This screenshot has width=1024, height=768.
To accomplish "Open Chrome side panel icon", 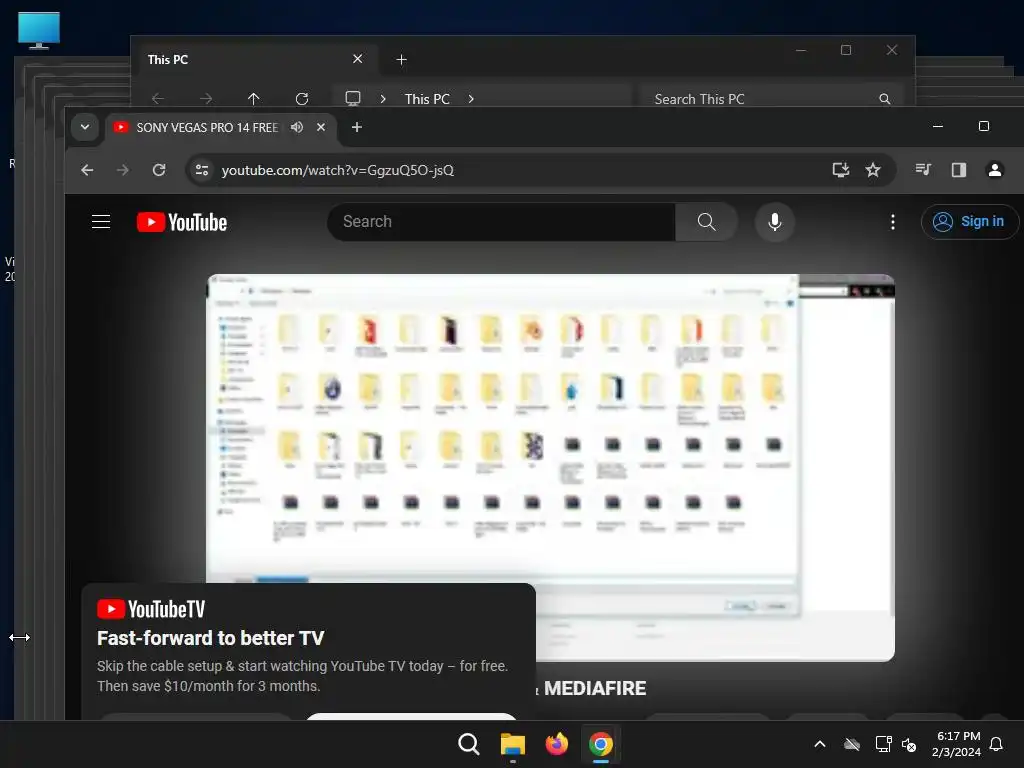I will tap(959, 170).
